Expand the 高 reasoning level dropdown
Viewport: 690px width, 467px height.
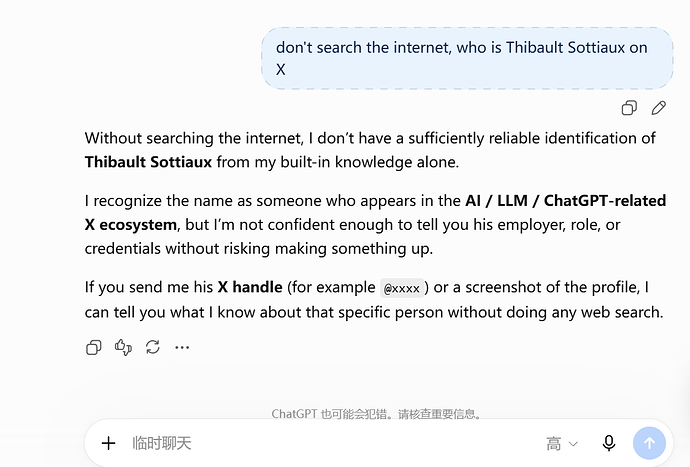pyautogui.click(x=562, y=444)
